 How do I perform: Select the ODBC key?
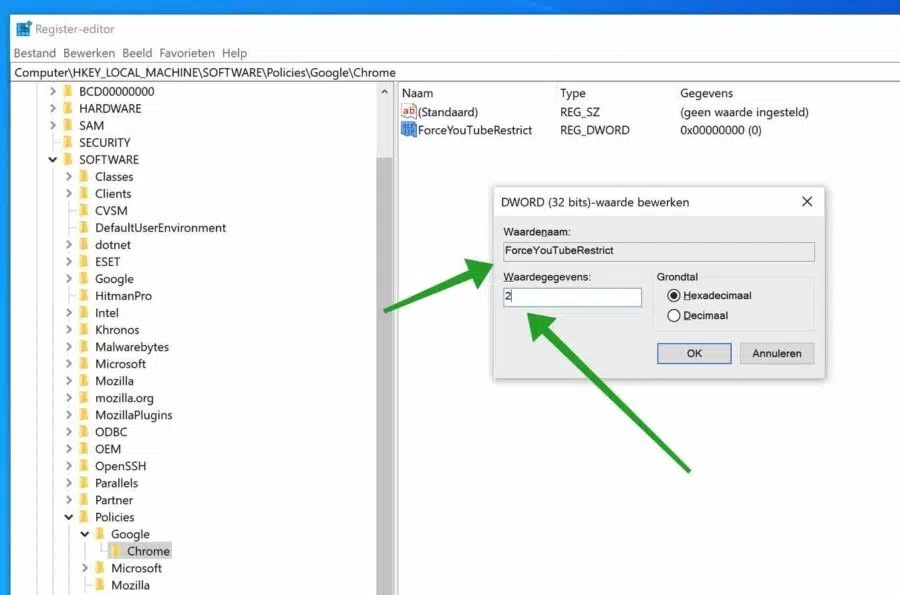click(111, 432)
